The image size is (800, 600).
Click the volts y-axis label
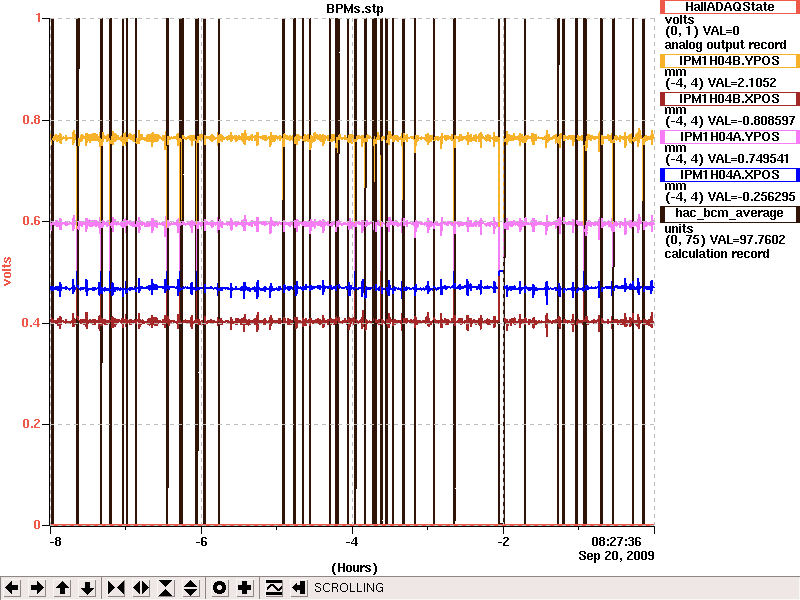[x=7, y=271]
